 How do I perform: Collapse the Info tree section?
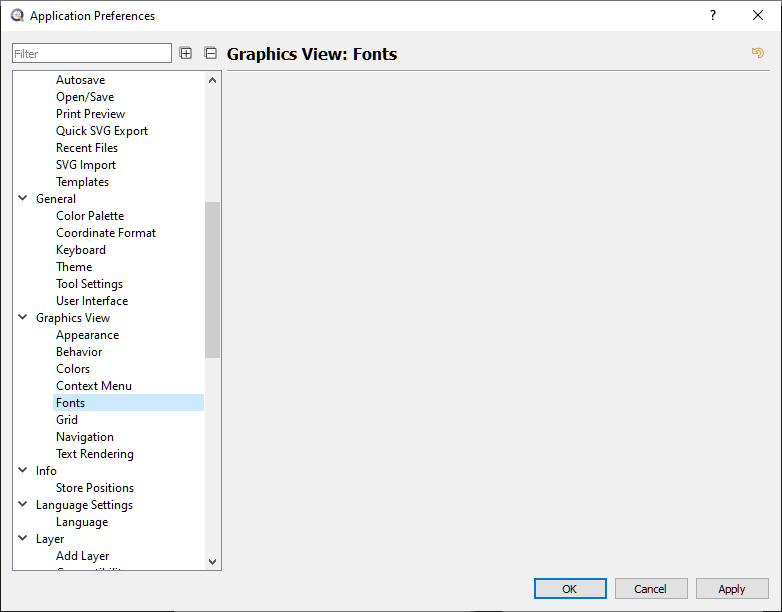coord(23,471)
